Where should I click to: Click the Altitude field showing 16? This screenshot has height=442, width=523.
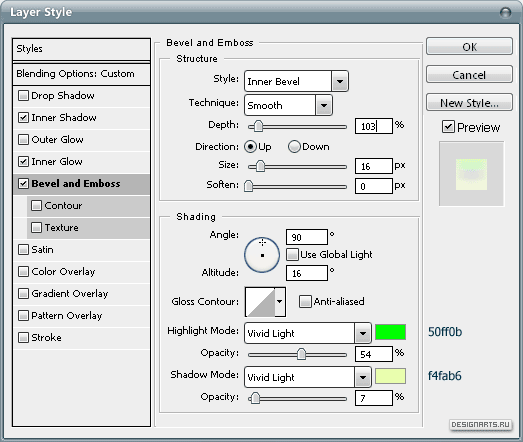(x=307, y=273)
